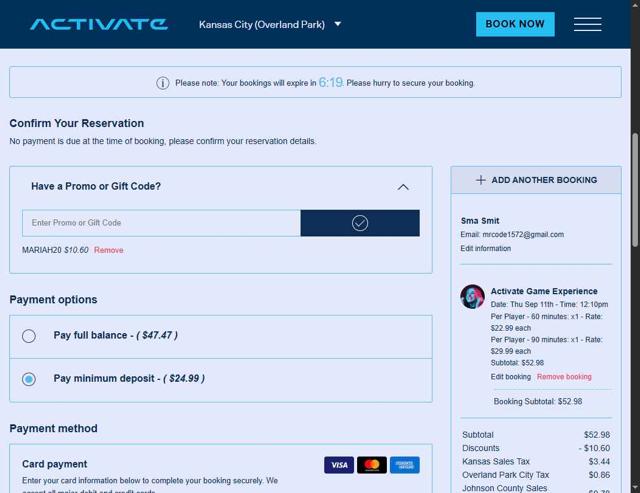Click the American Express icon
The width and height of the screenshot is (640, 493).
pos(404,465)
